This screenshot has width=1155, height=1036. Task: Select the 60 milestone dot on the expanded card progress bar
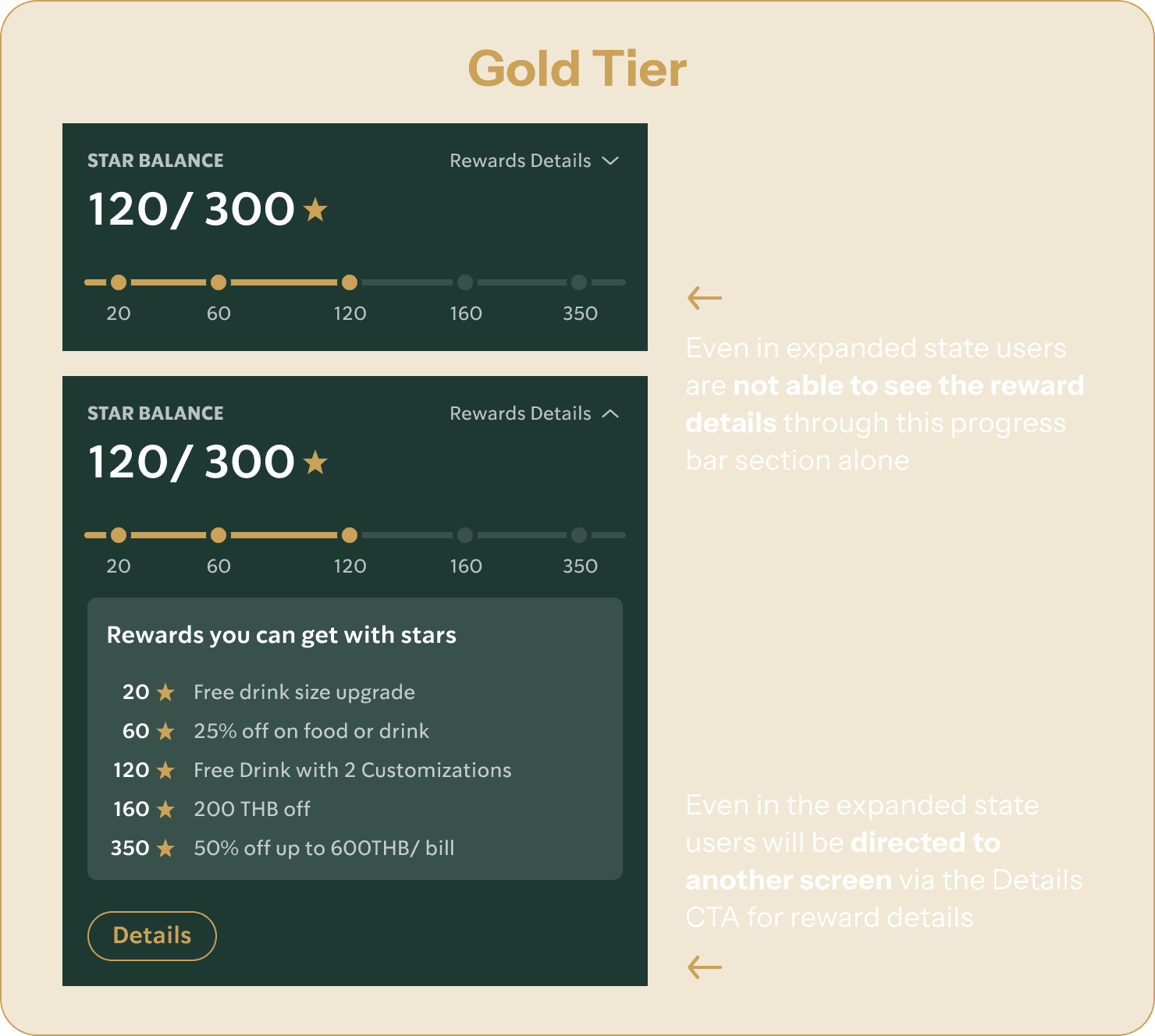(219, 535)
